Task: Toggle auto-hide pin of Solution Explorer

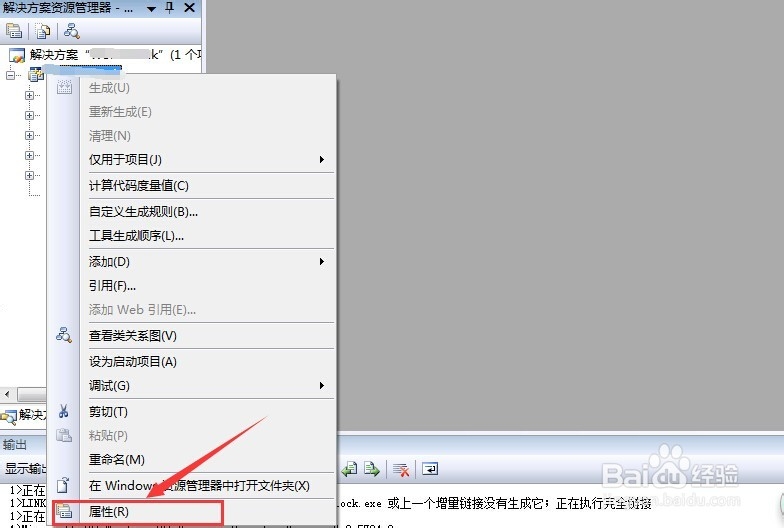Action: [170, 8]
